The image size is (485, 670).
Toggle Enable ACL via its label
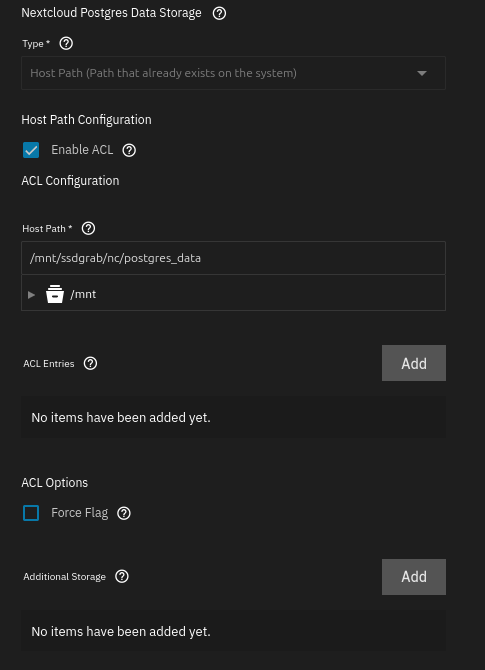point(82,150)
